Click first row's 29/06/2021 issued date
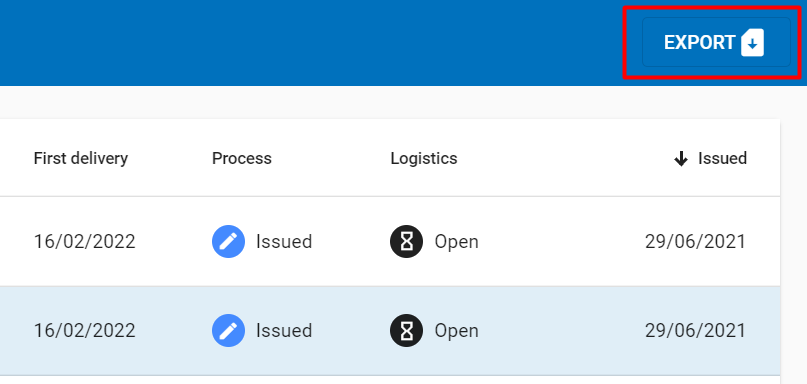The width and height of the screenshot is (807, 384). coord(695,241)
